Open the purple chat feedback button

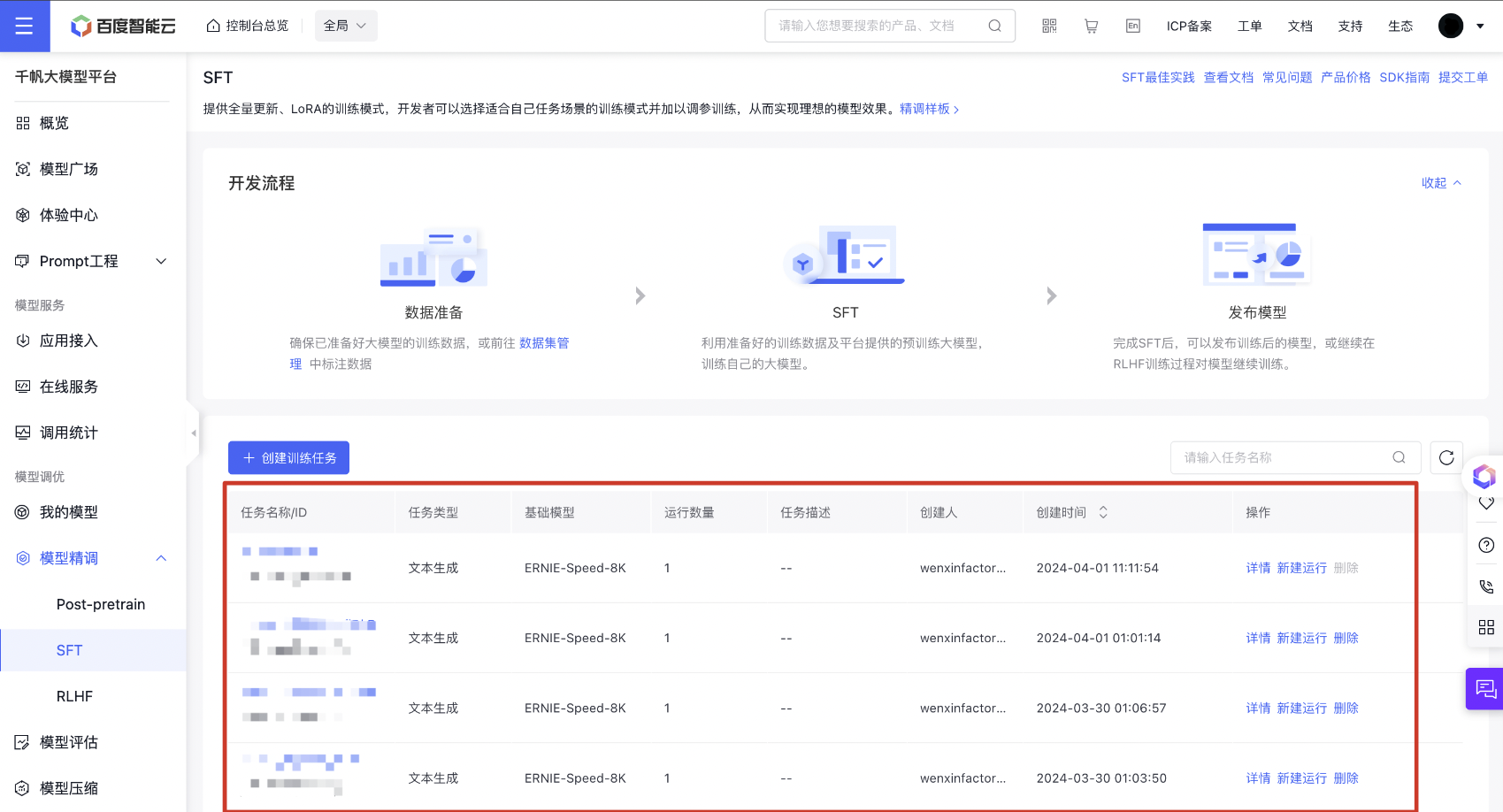pos(1485,689)
